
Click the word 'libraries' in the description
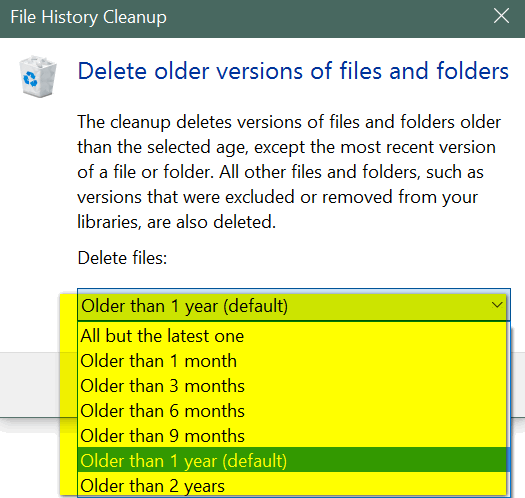[109, 222]
